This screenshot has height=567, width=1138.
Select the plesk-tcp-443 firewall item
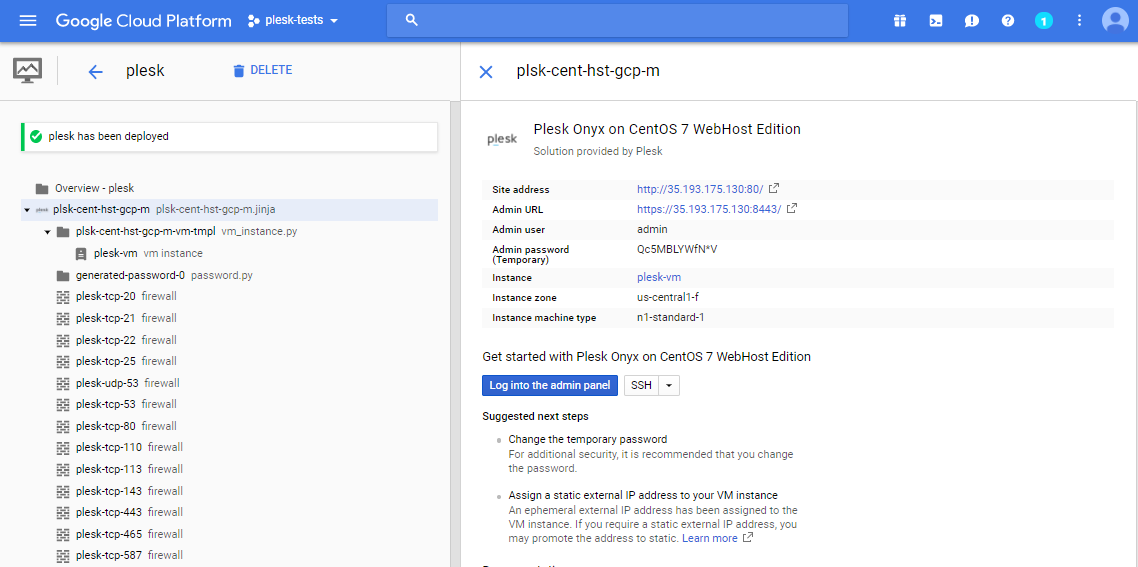(105, 512)
